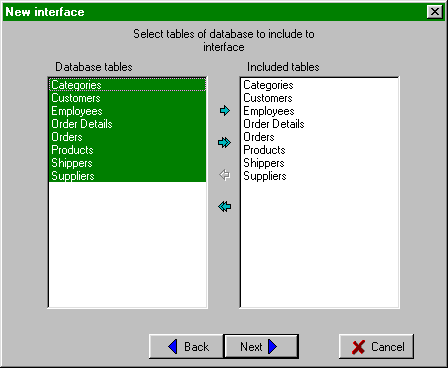Return to the previous step with Back
448x368 pixels.
(186, 347)
